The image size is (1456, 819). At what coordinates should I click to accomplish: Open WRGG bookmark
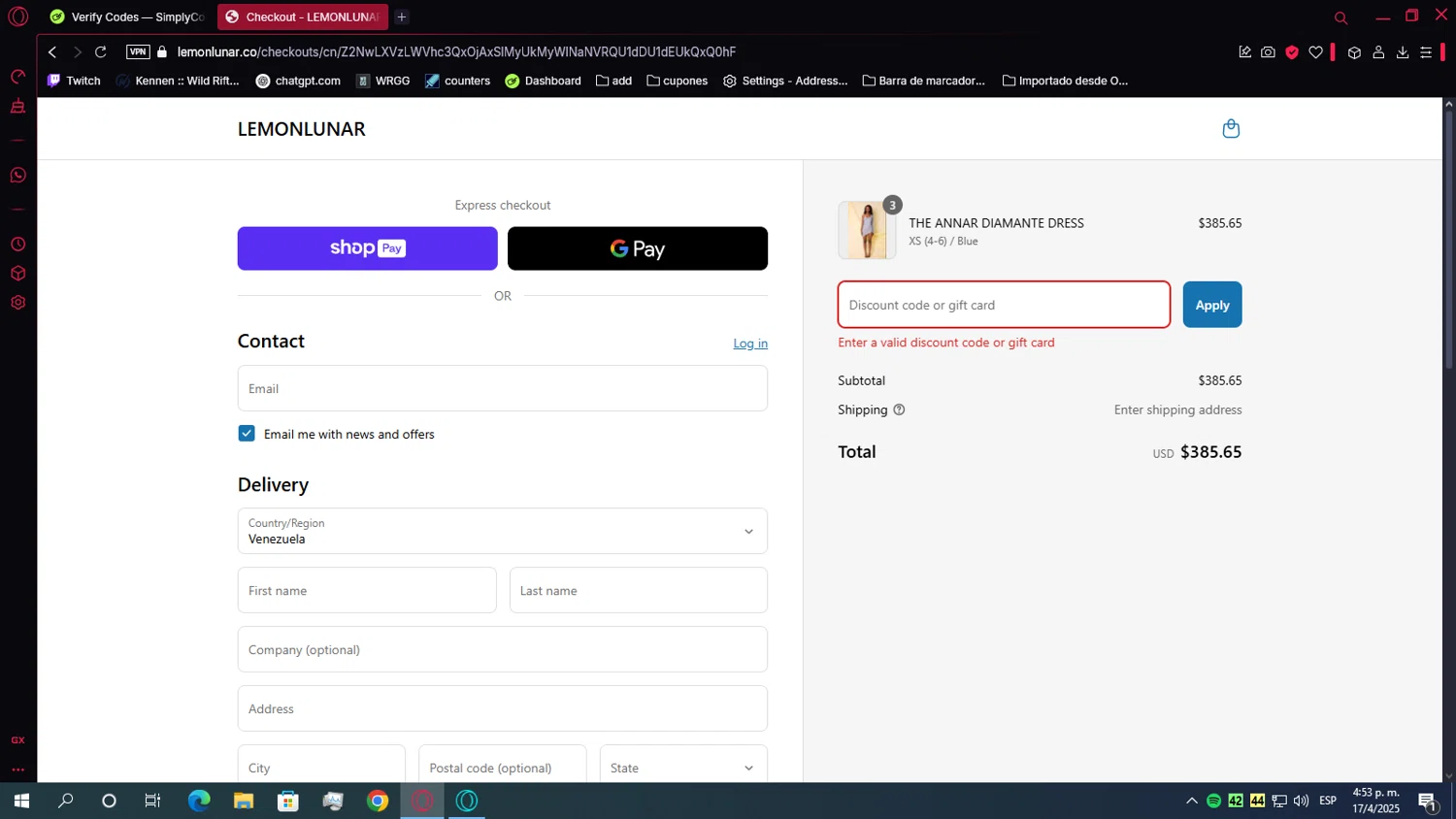pyautogui.click(x=383, y=81)
